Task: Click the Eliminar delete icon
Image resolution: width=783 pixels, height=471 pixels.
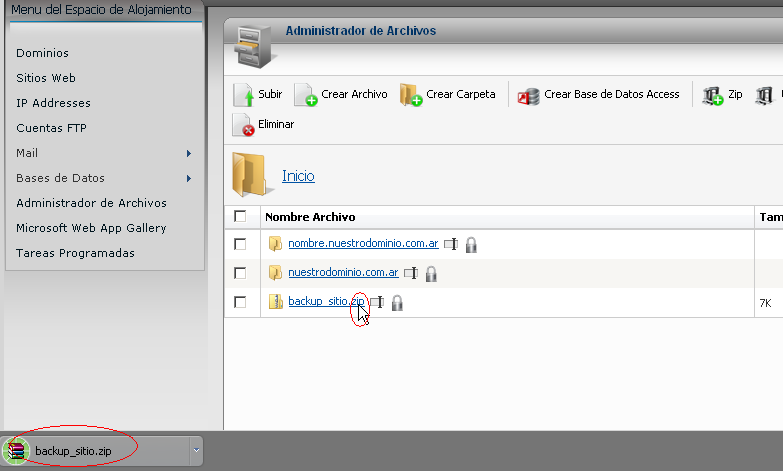Action: click(243, 125)
